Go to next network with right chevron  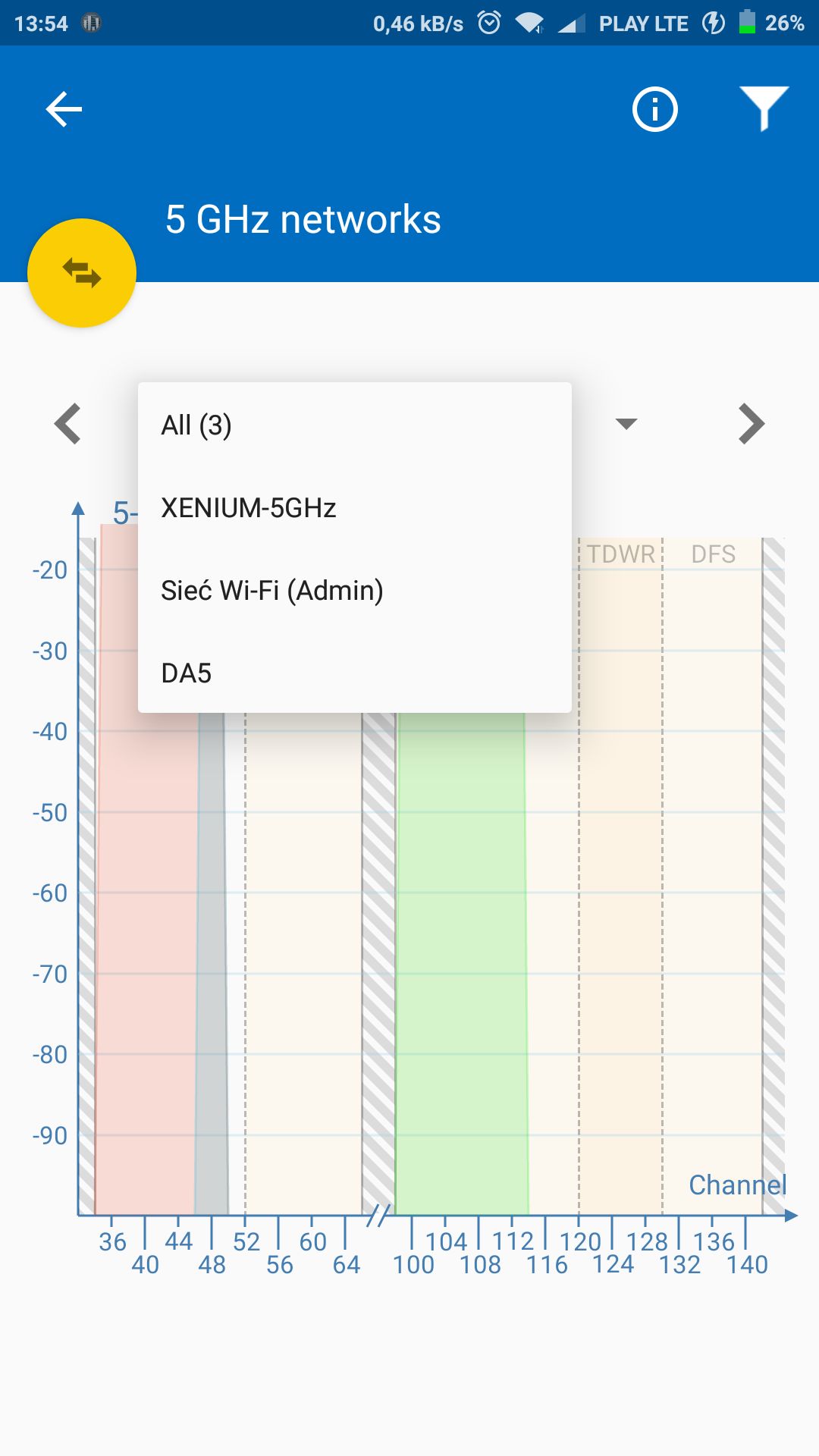[x=751, y=424]
